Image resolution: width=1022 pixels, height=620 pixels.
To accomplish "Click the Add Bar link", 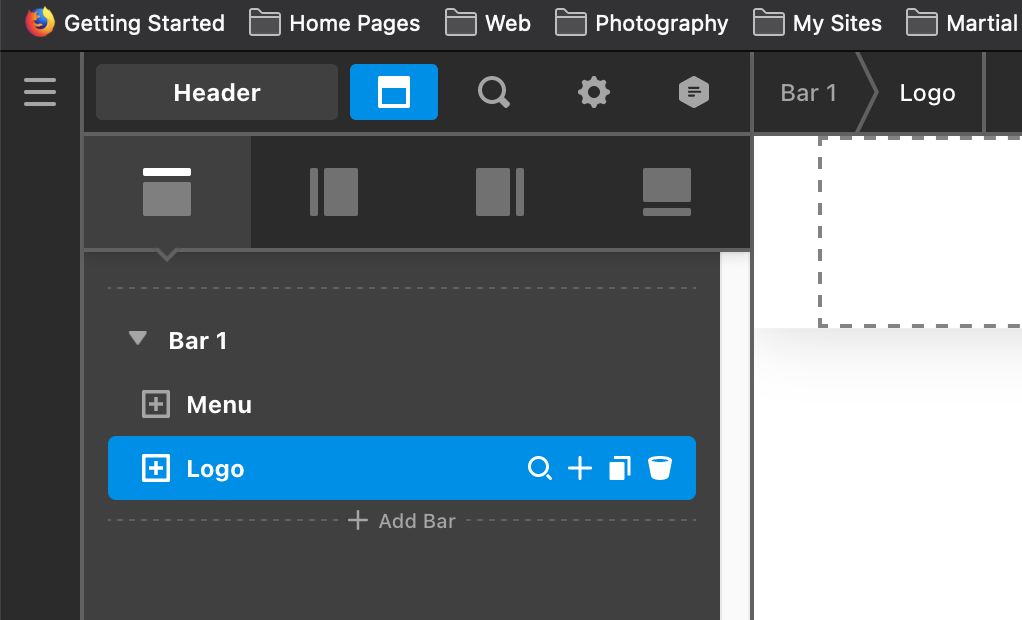I will pyautogui.click(x=402, y=521).
